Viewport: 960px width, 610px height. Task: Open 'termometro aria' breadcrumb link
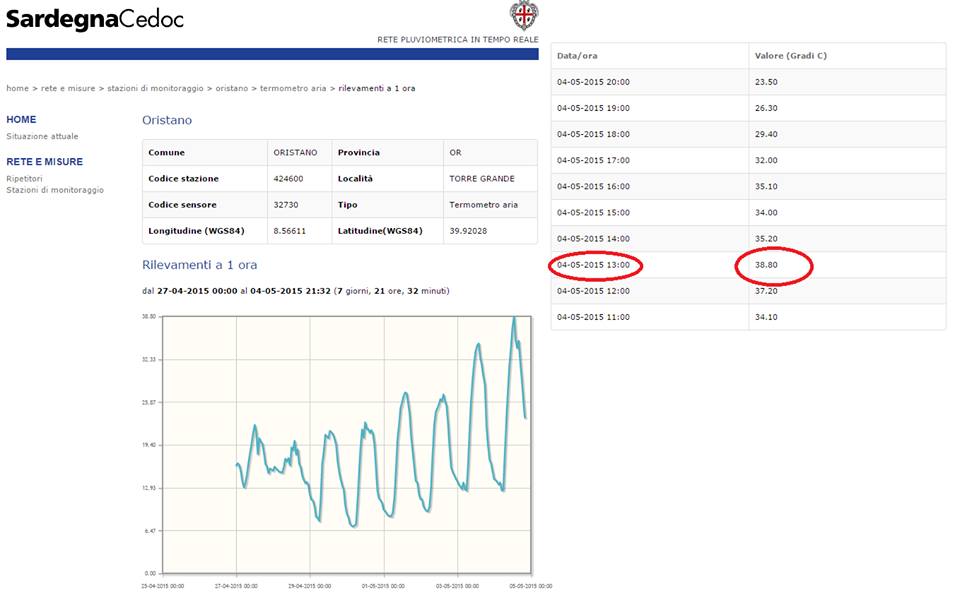(293, 88)
